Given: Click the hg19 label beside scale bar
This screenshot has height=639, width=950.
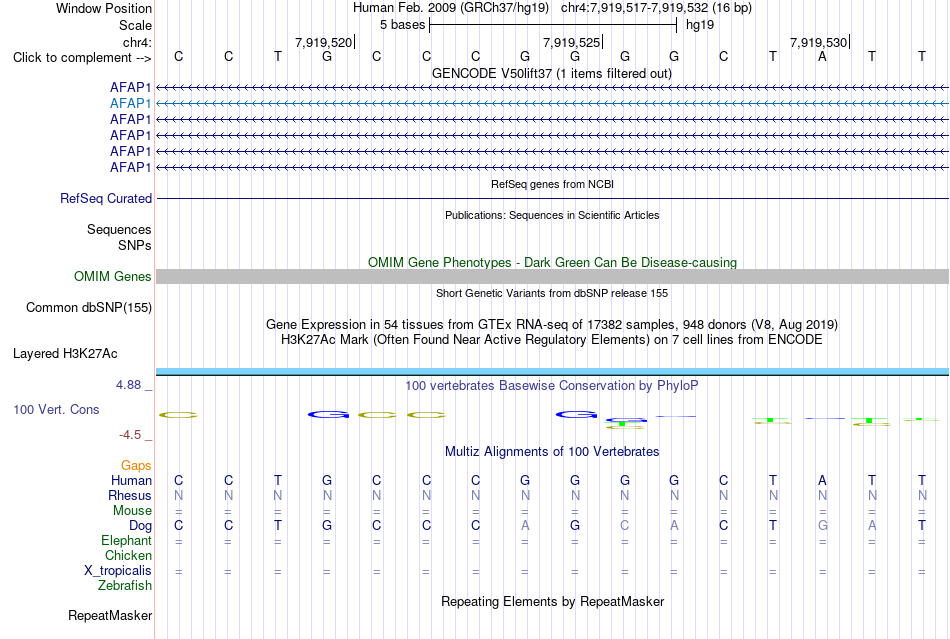Looking at the screenshot, I should [700, 25].
